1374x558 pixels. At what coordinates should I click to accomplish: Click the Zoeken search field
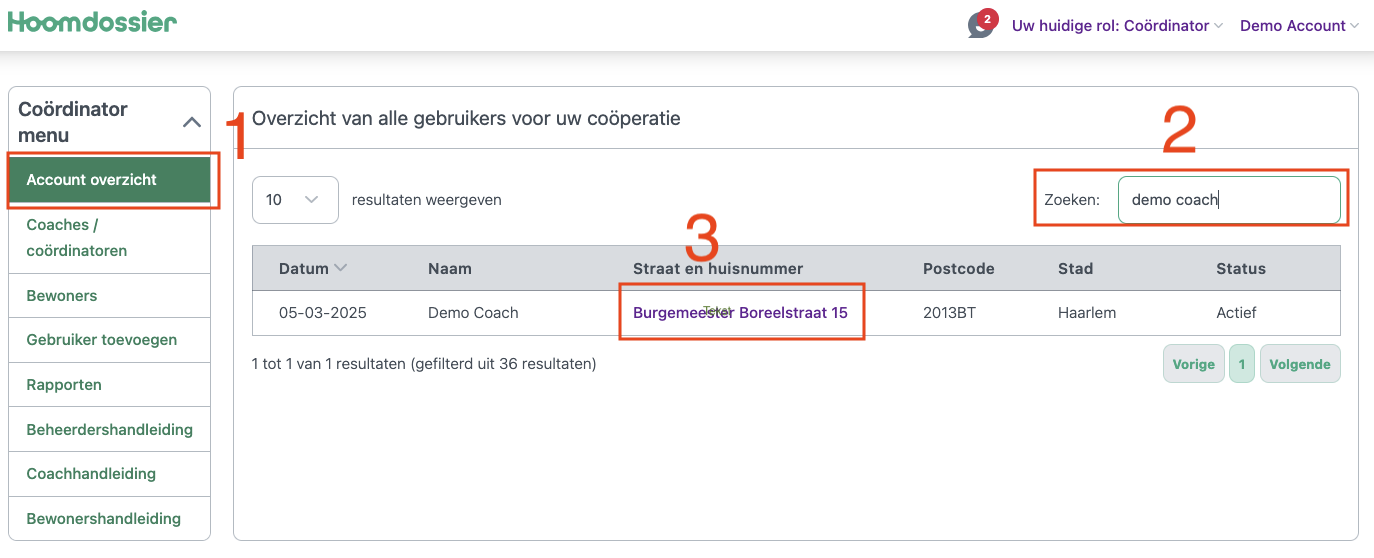pyautogui.click(x=1228, y=200)
